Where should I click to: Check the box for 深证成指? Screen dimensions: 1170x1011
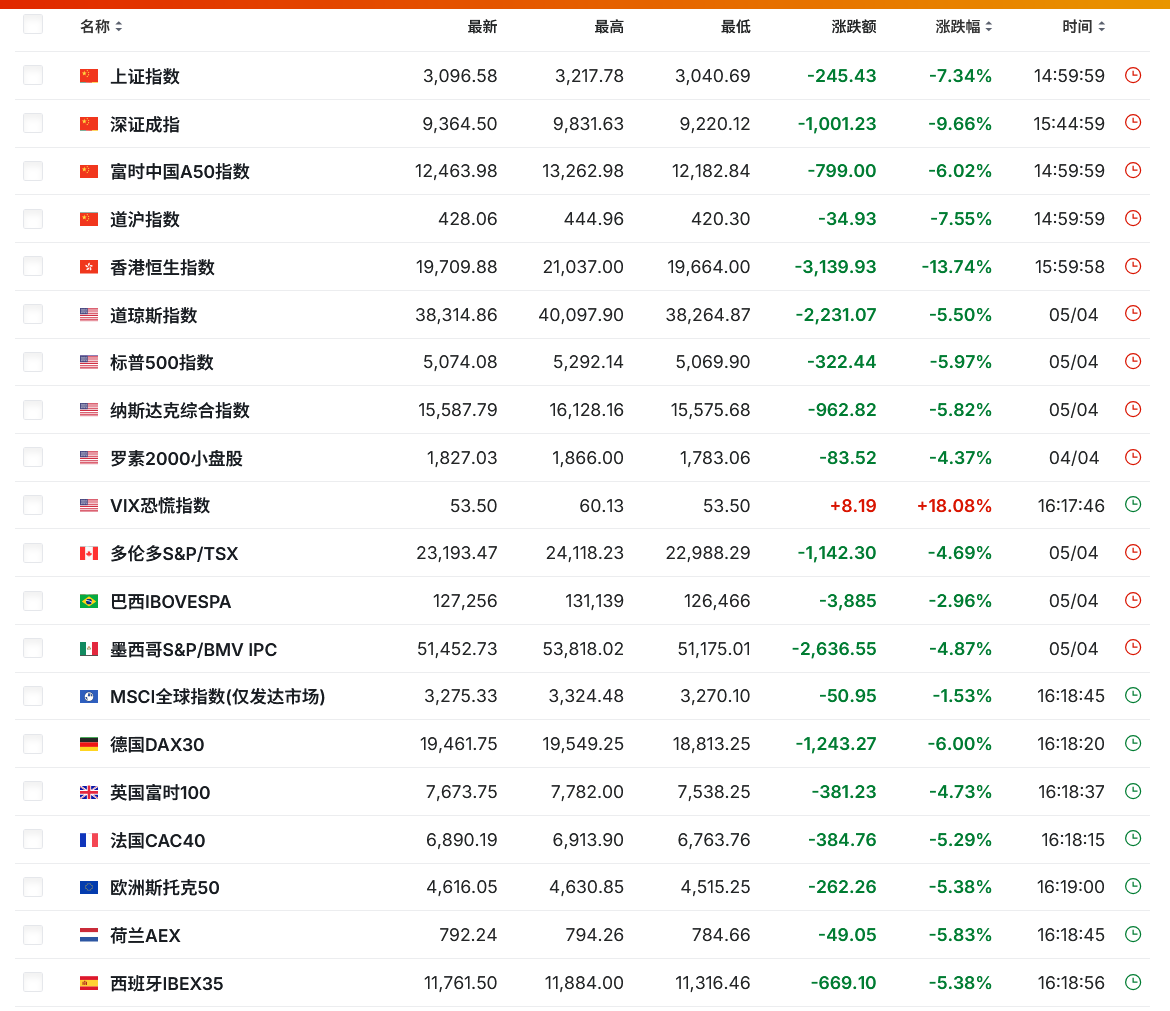click(33, 123)
